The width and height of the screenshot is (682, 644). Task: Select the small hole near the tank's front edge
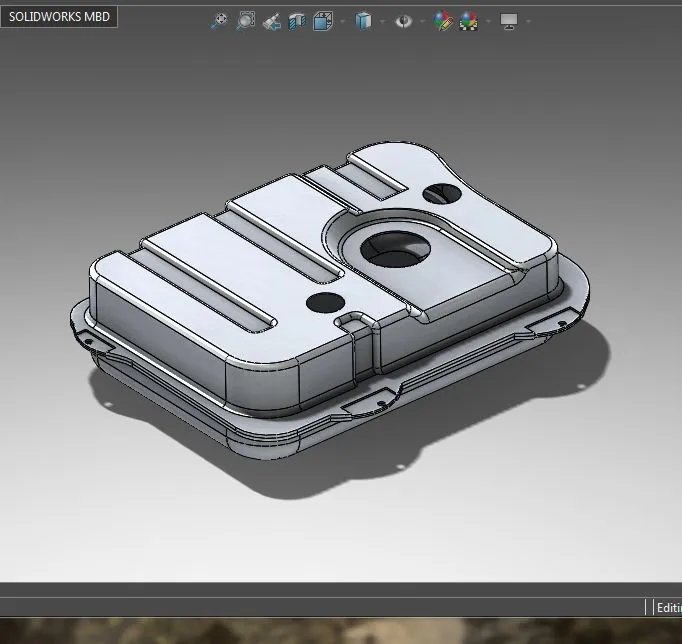click(x=324, y=302)
